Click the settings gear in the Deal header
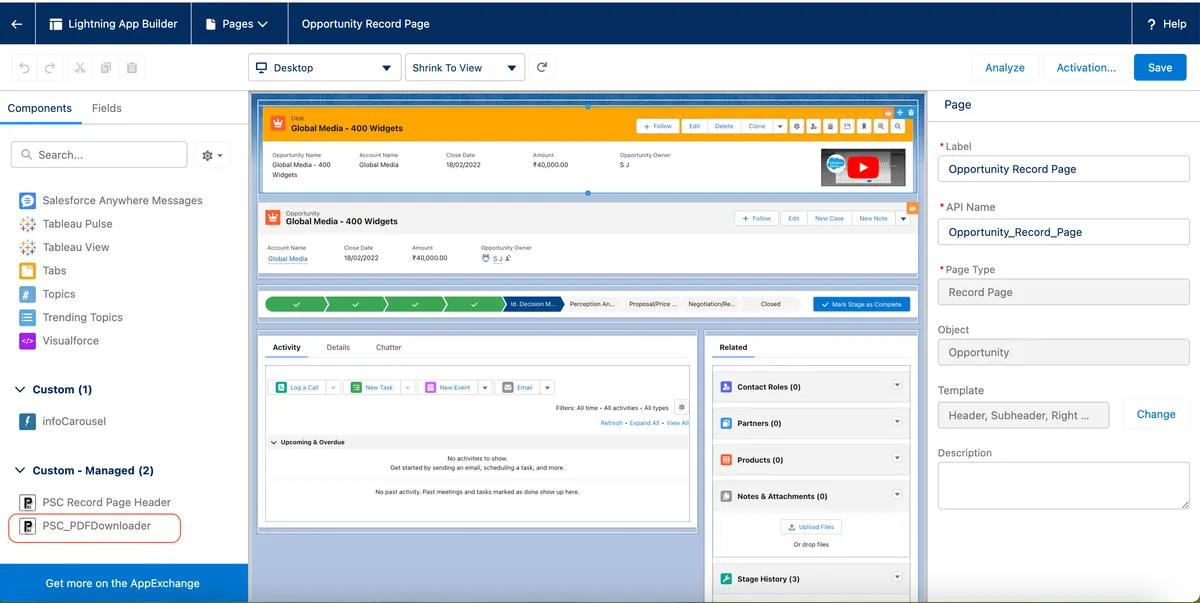This screenshot has width=1200, height=603. [797, 126]
